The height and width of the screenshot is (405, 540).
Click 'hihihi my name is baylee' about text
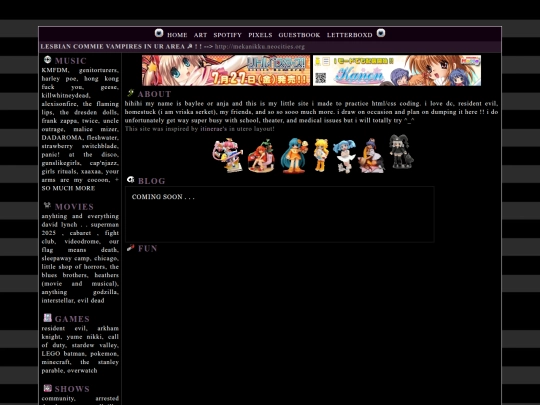pyautogui.click(x=169, y=104)
